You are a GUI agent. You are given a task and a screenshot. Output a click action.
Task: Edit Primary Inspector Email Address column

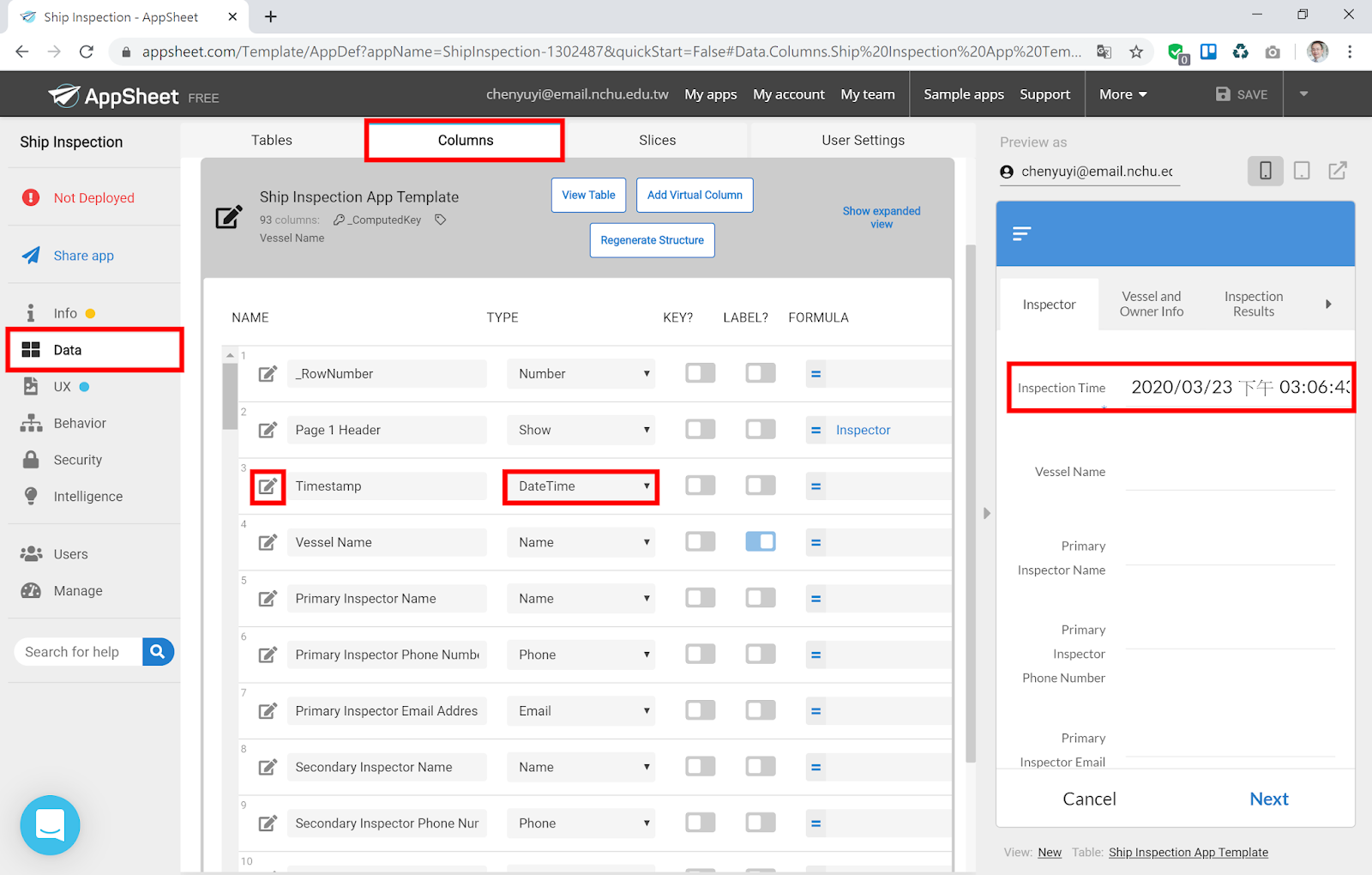click(268, 711)
